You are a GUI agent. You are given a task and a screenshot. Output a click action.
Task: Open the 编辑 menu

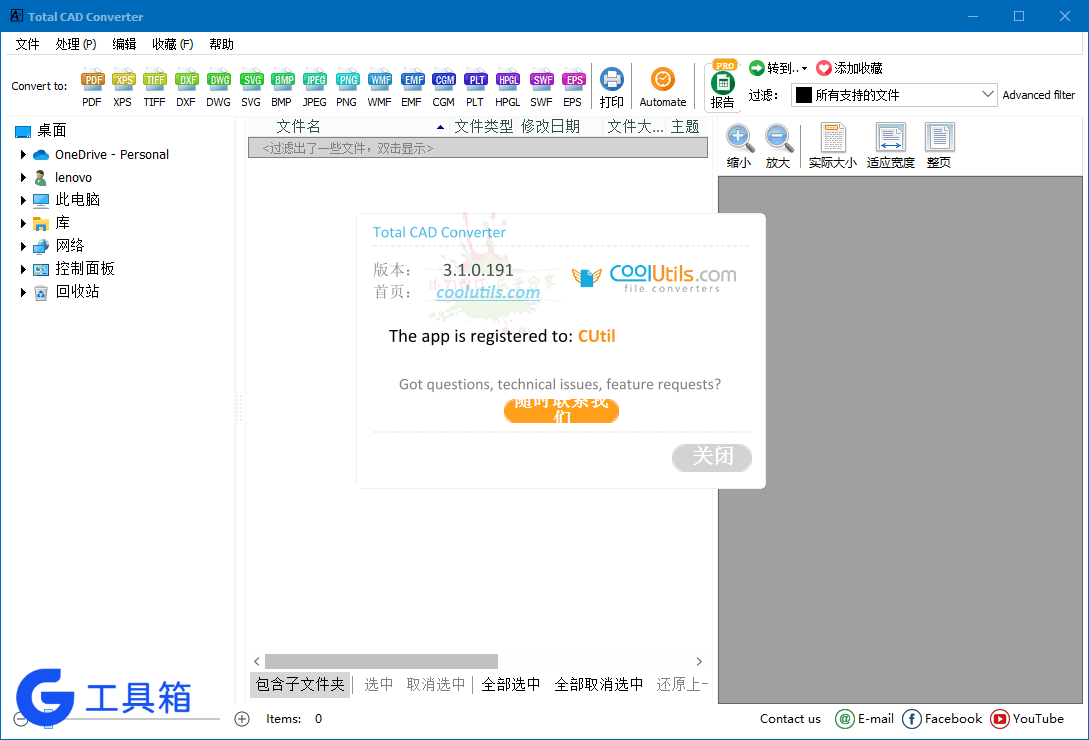point(124,44)
